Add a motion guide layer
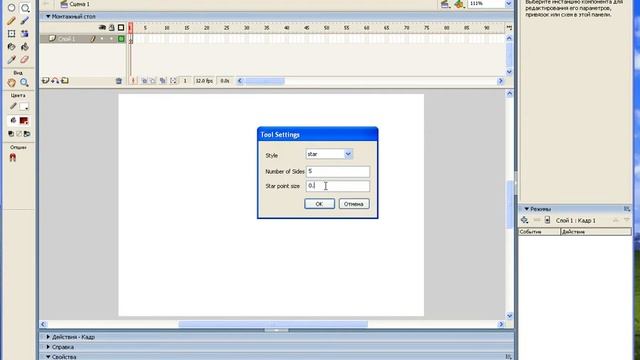The height and width of the screenshot is (360, 640). pos(55,81)
